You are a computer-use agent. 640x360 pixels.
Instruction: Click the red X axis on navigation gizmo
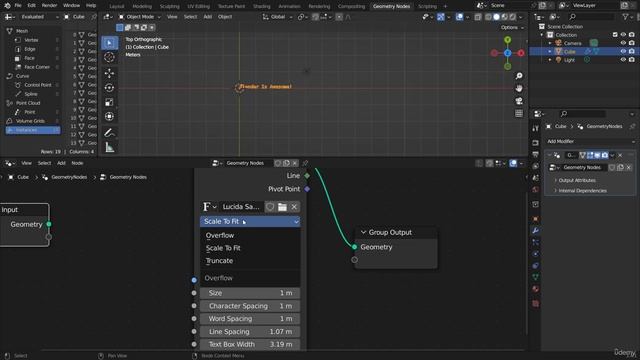click(x=521, y=53)
